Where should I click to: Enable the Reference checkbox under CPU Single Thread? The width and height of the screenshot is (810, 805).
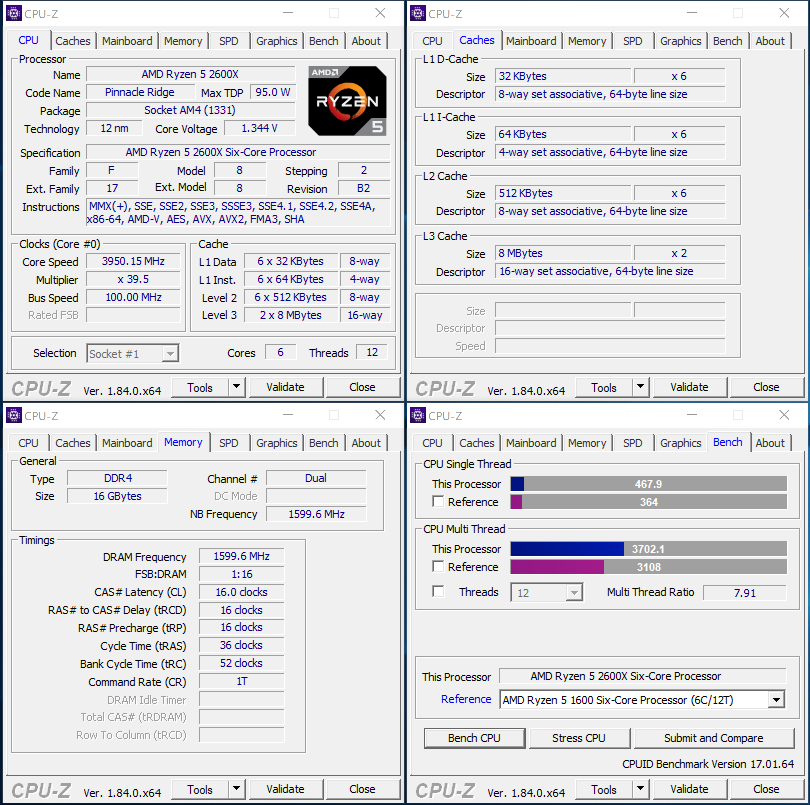(x=438, y=502)
